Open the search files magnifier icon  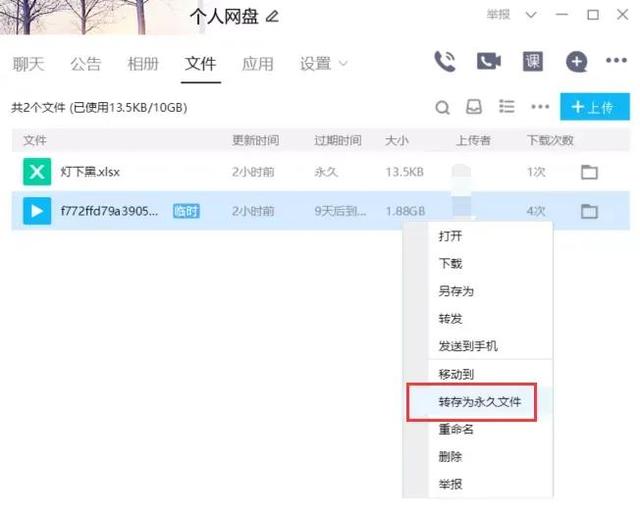coord(442,108)
